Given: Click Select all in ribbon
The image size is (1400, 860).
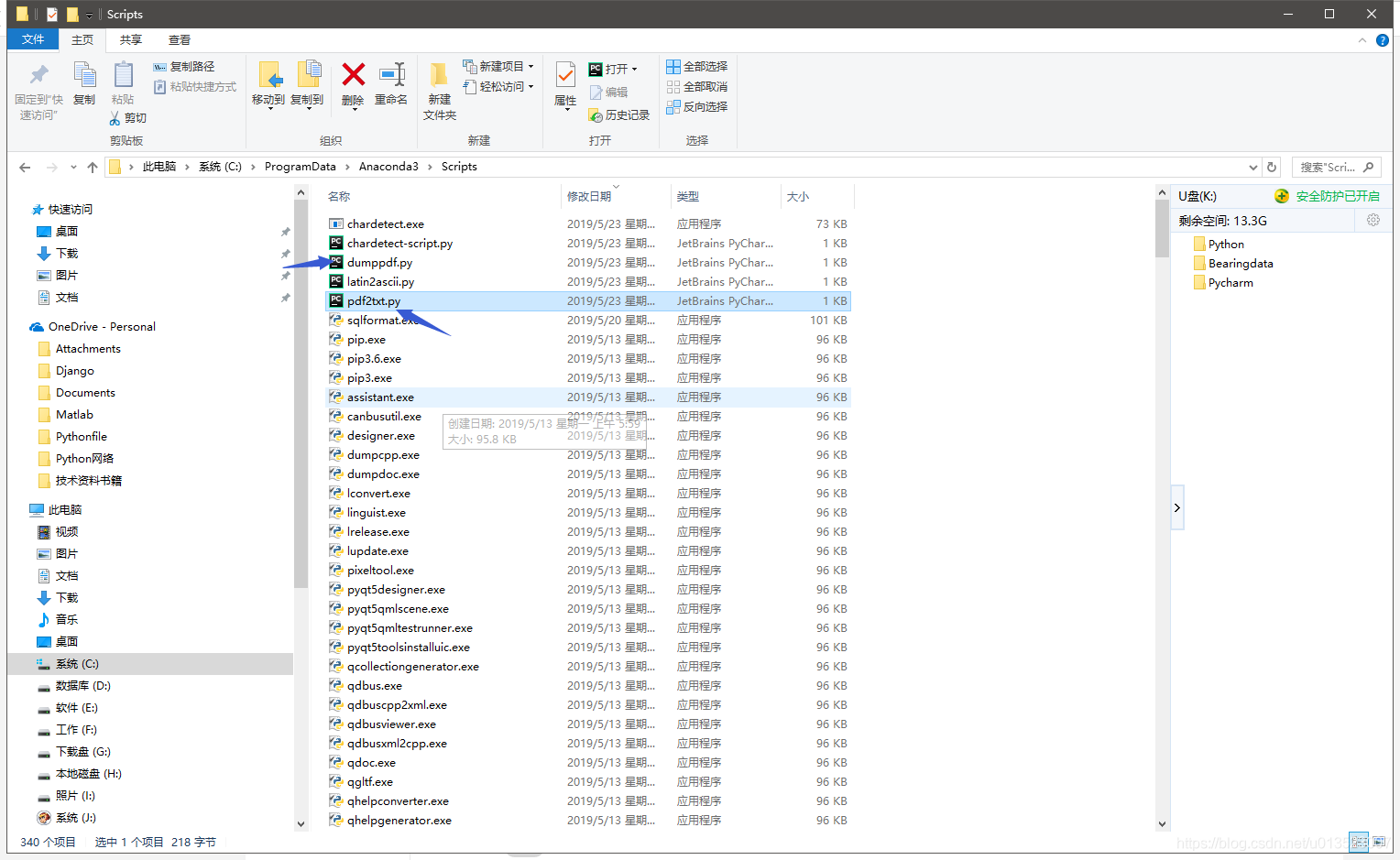Looking at the screenshot, I should coord(696,67).
